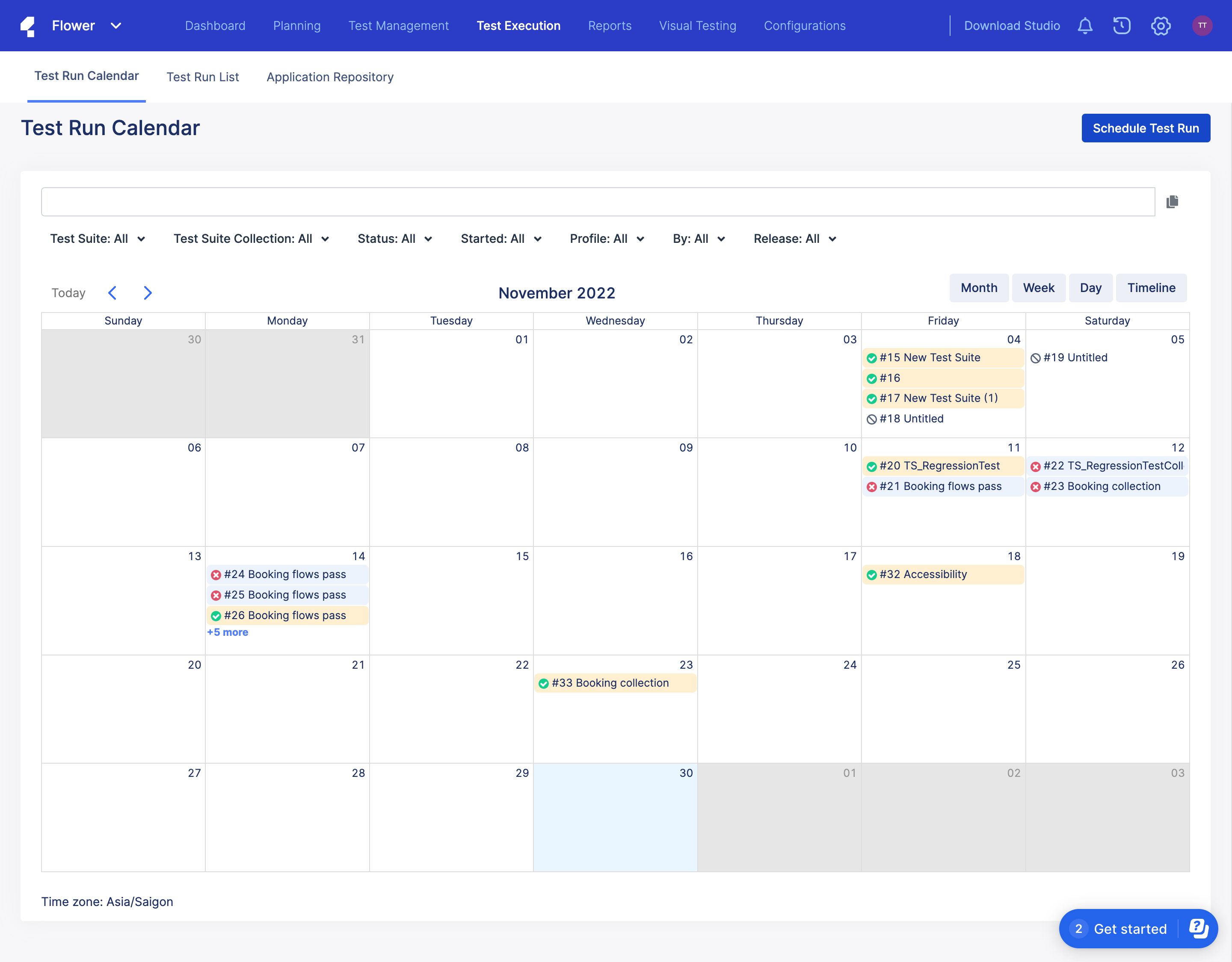Go to previous month with the left arrow
Viewport: 1232px width, 962px height.
tap(112, 292)
